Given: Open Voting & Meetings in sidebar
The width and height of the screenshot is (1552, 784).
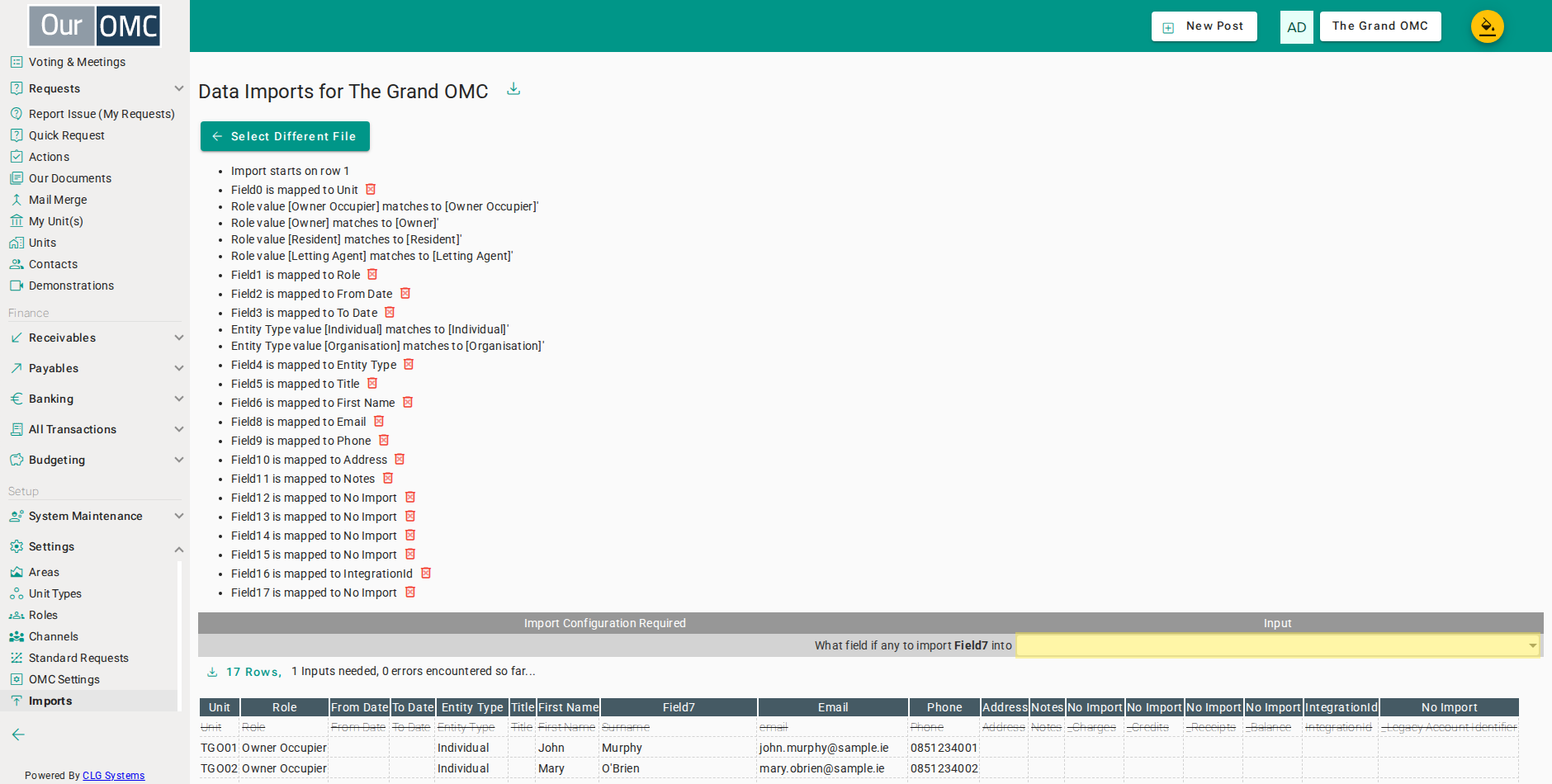Looking at the screenshot, I should [77, 62].
